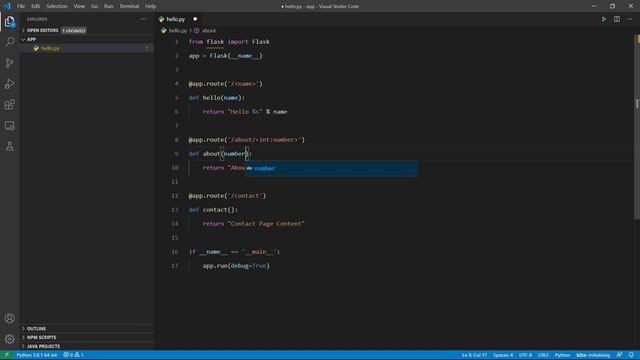Click the VS Code logo in title bar
The image size is (640, 360).
click(x=7, y=6)
